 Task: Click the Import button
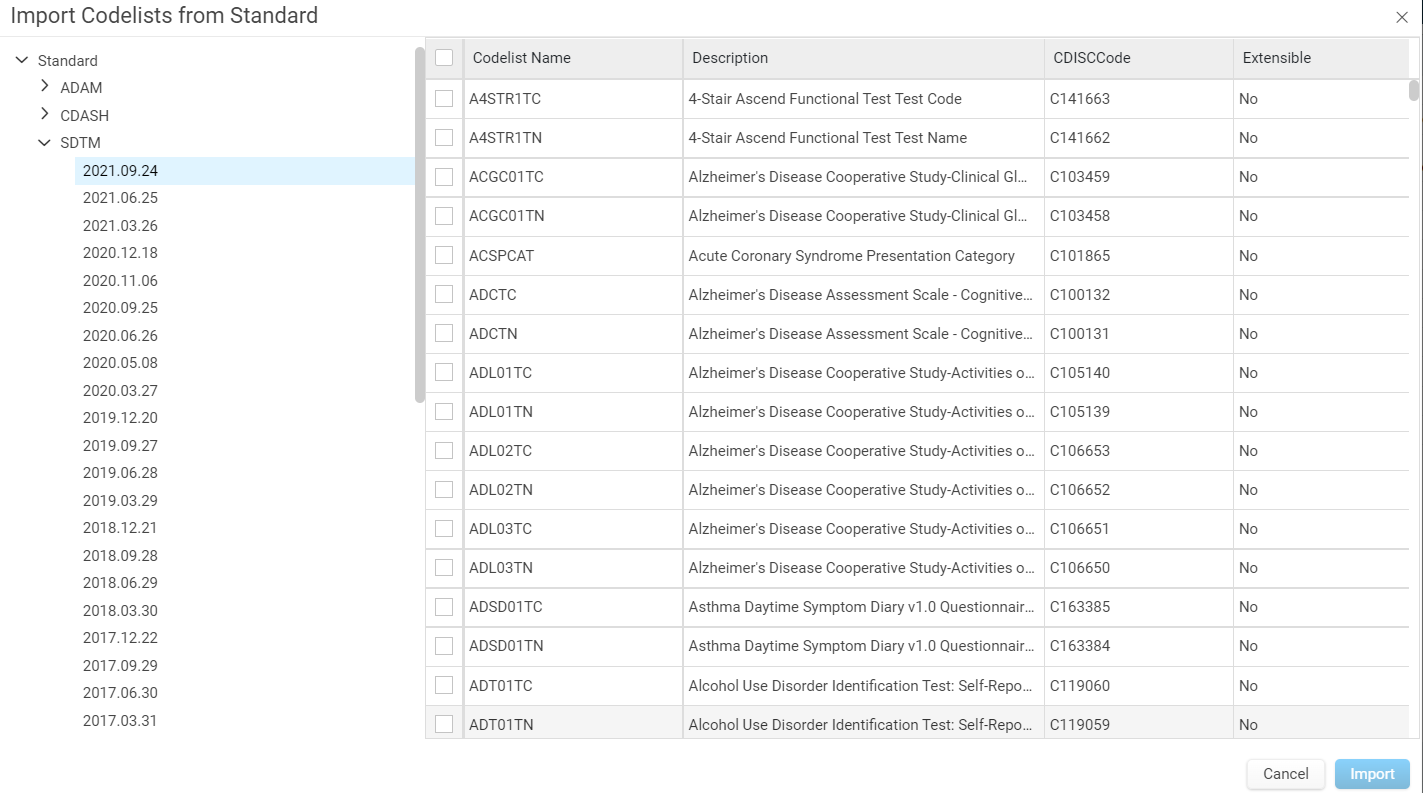(x=1372, y=774)
